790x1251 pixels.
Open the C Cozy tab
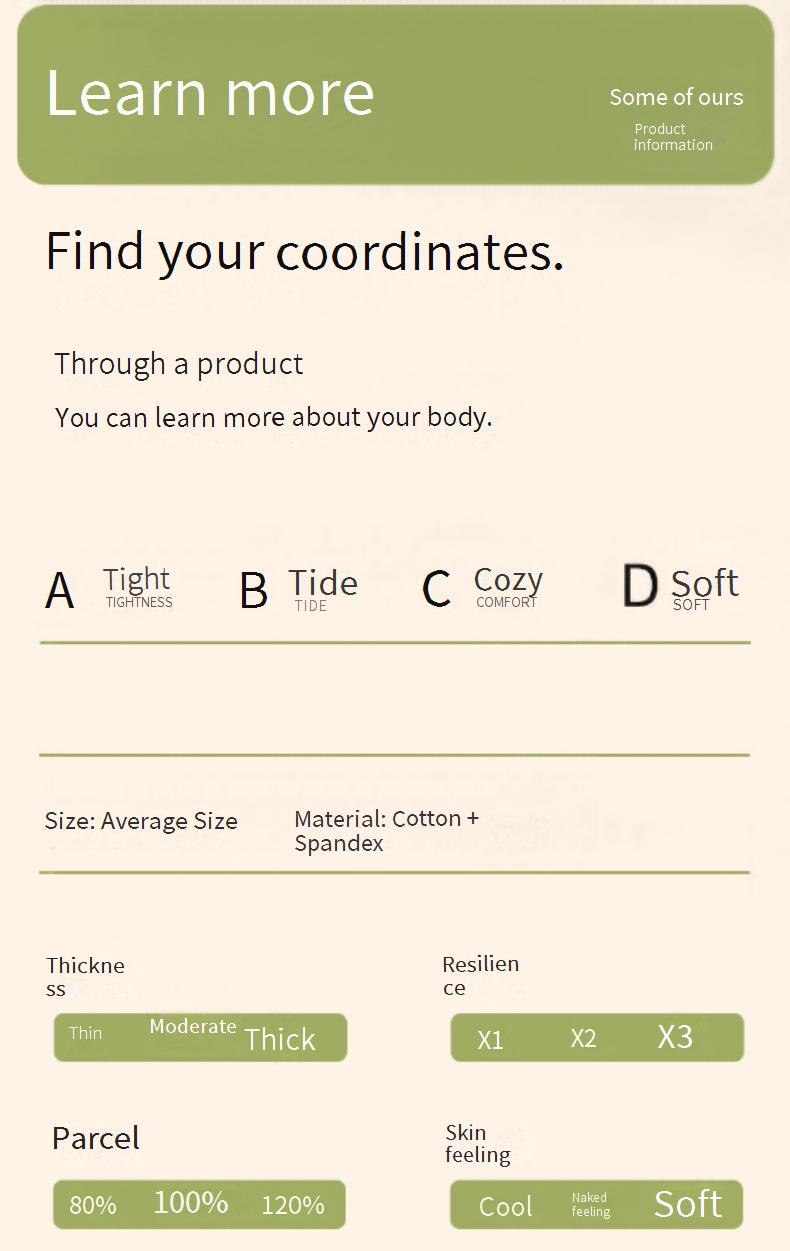pyautogui.click(x=483, y=588)
